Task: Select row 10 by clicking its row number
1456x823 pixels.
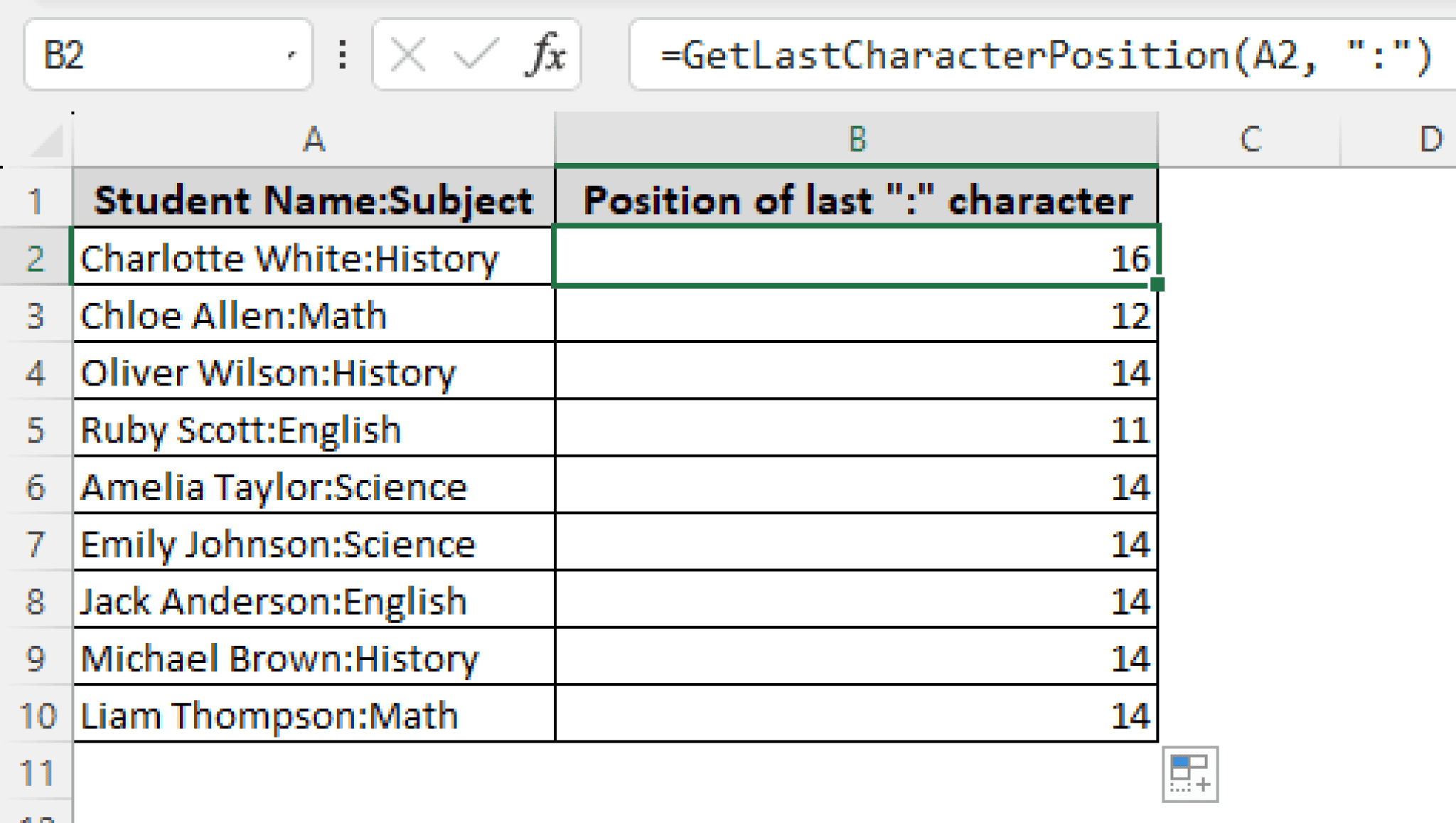Action: [x=37, y=716]
